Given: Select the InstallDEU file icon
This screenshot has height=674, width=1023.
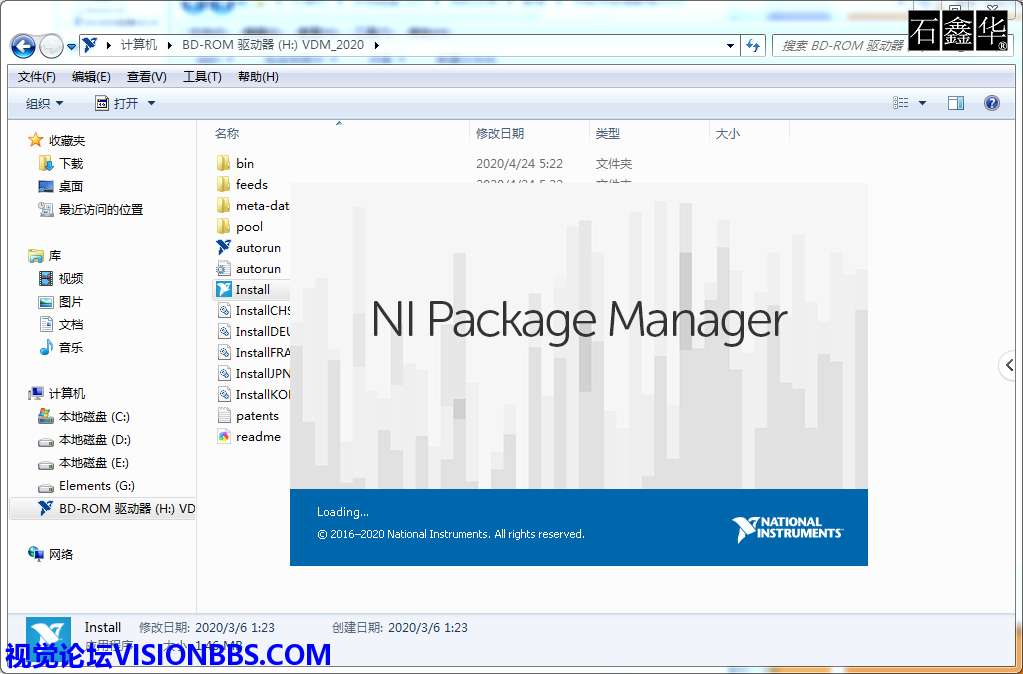Looking at the screenshot, I should pos(224,331).
